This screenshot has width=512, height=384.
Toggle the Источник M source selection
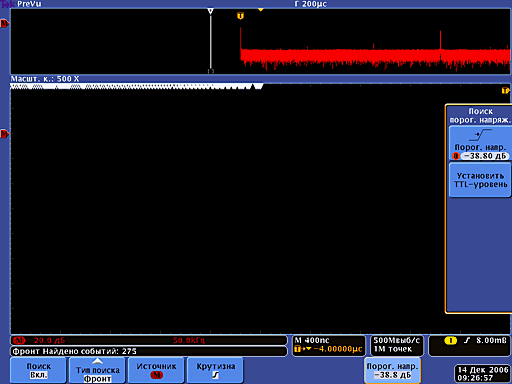(x=156, y=370)
